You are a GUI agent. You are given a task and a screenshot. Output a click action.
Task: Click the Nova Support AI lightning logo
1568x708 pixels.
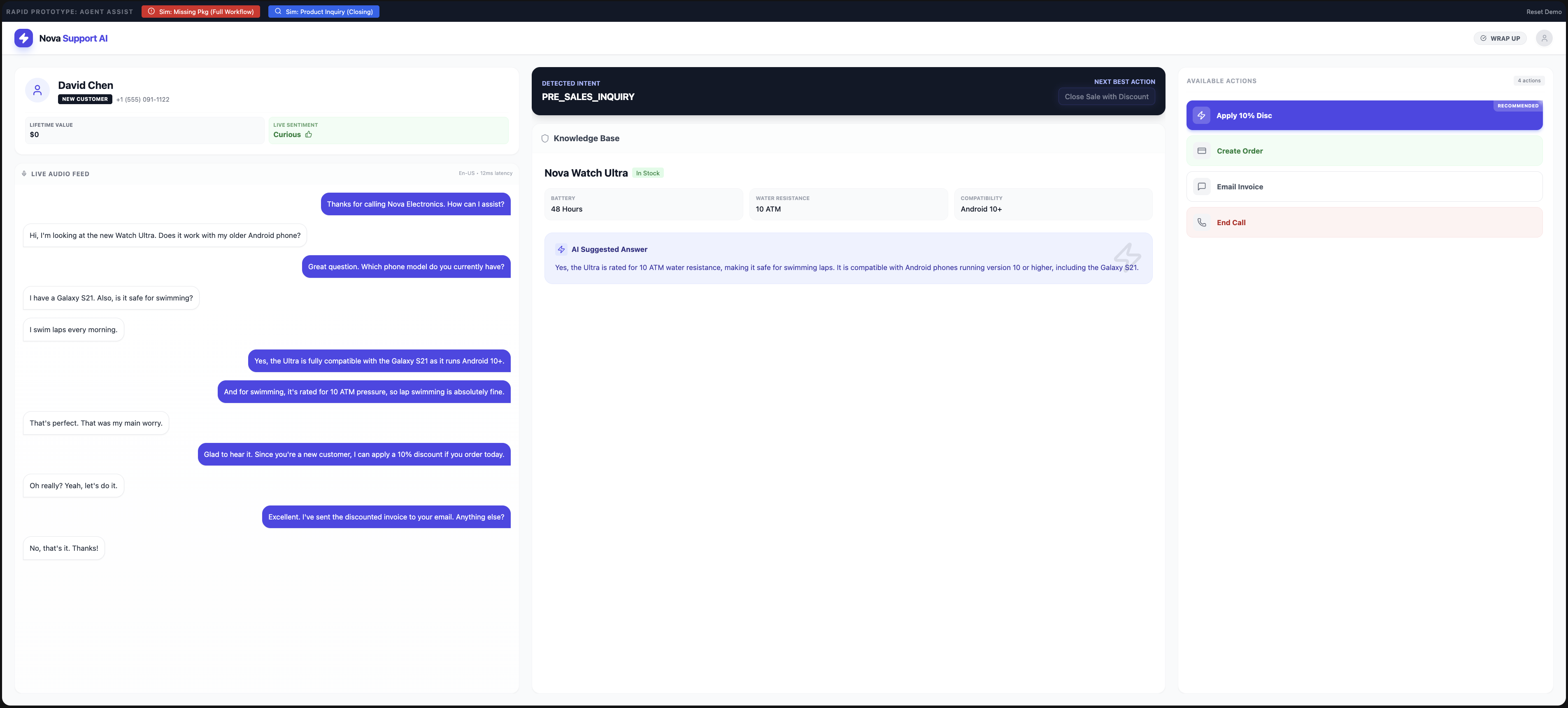pos(24,38)
